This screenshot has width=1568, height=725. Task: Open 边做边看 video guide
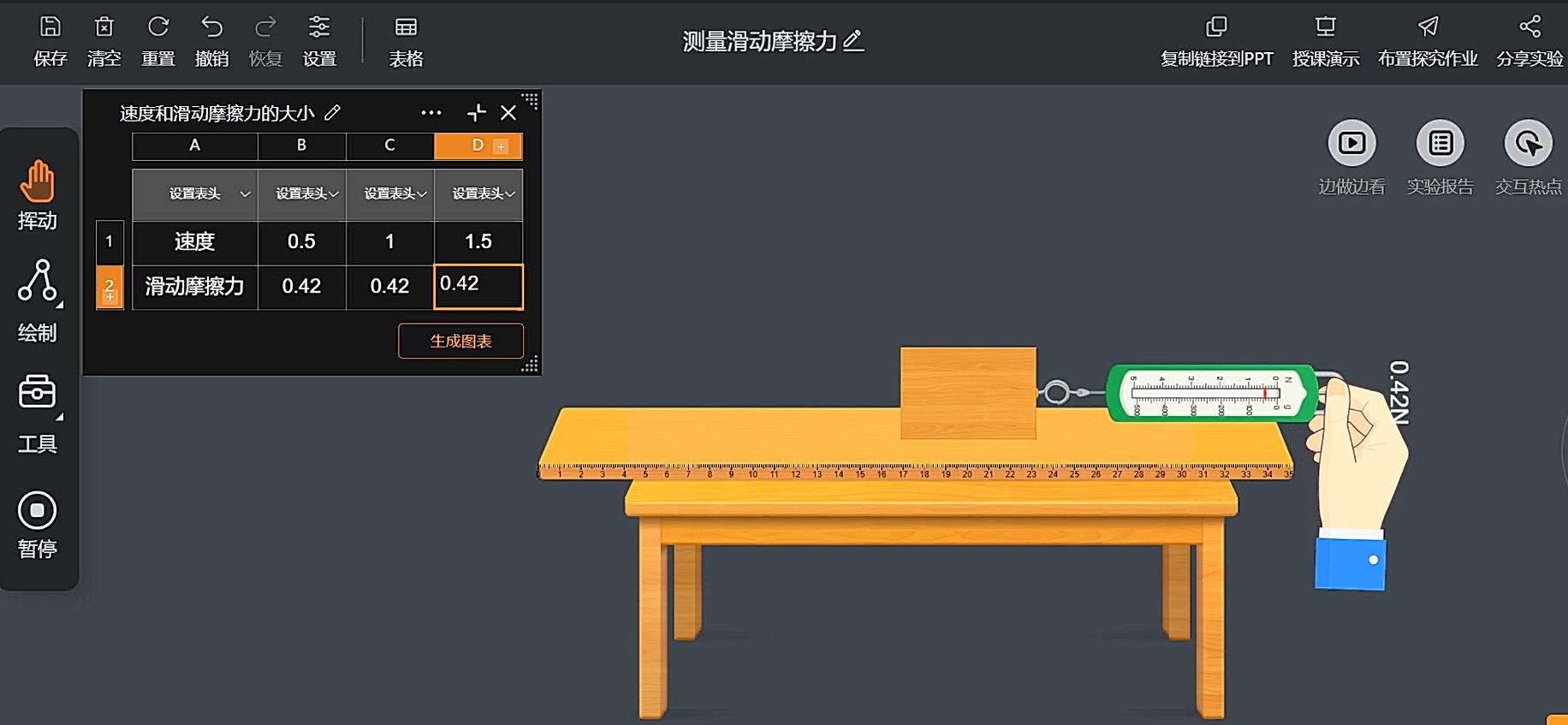point(1351,143)
